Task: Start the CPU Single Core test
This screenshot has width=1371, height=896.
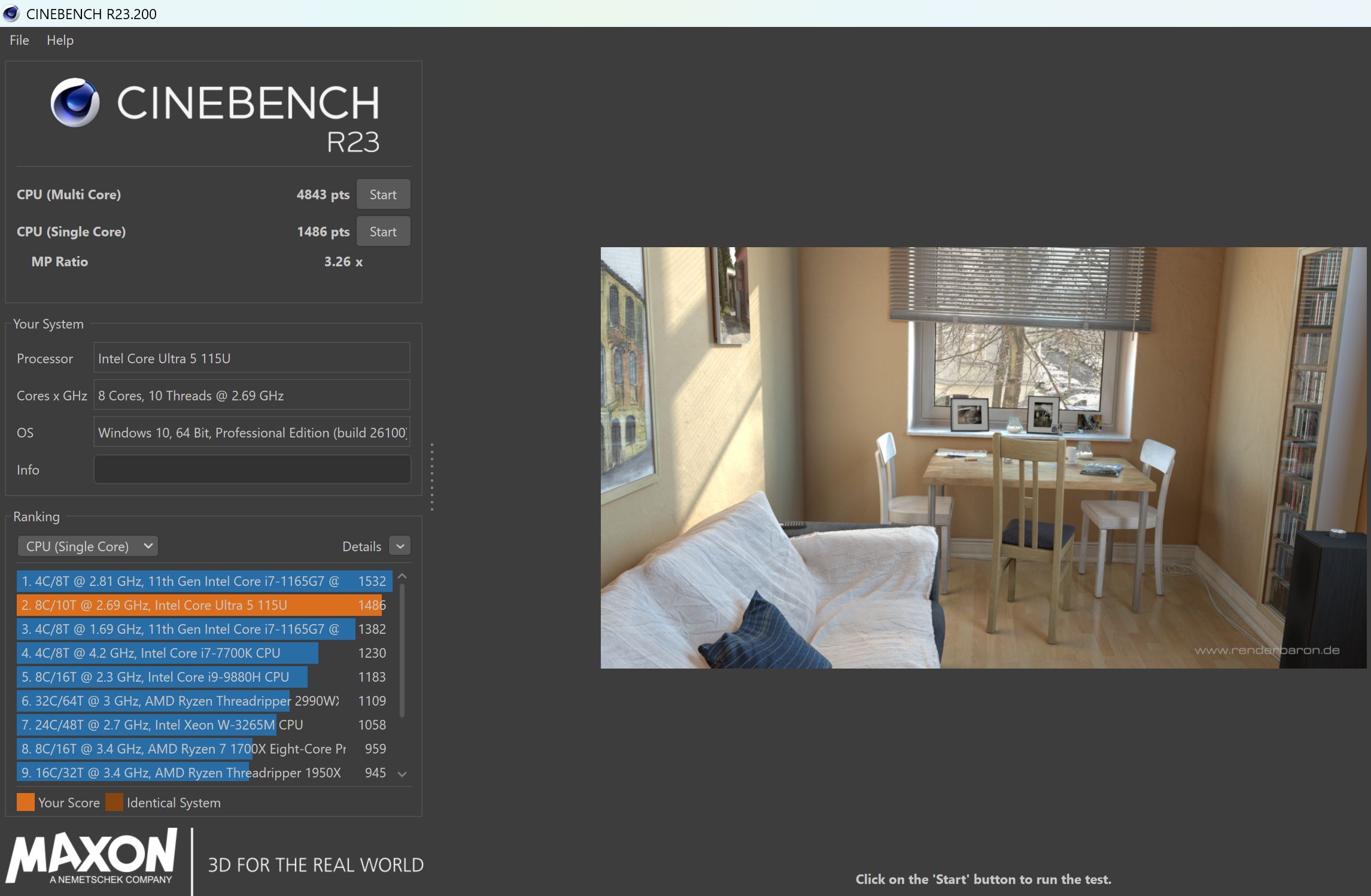Action: pyautogui.click(x=383, y=232)
